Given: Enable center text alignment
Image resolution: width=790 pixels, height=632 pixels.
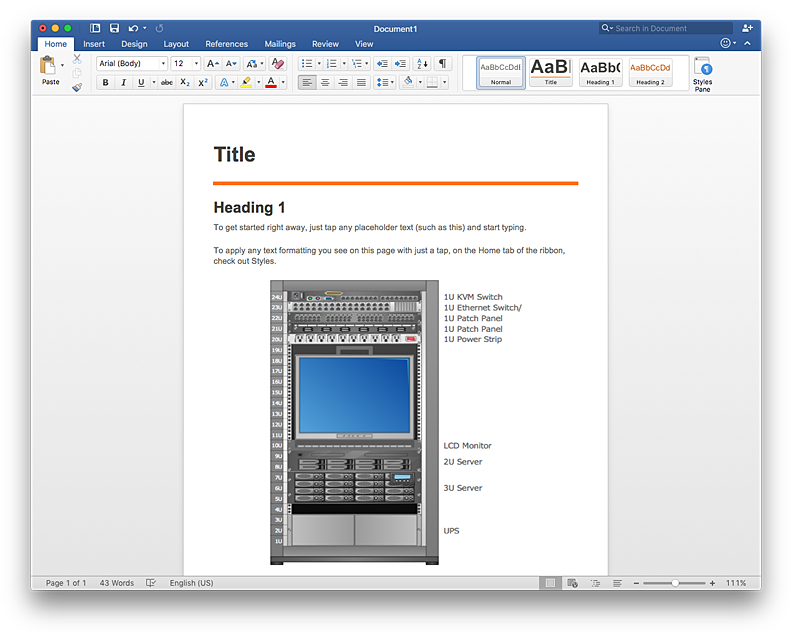Looking at the screenshot, I should (x=325, y=83).
